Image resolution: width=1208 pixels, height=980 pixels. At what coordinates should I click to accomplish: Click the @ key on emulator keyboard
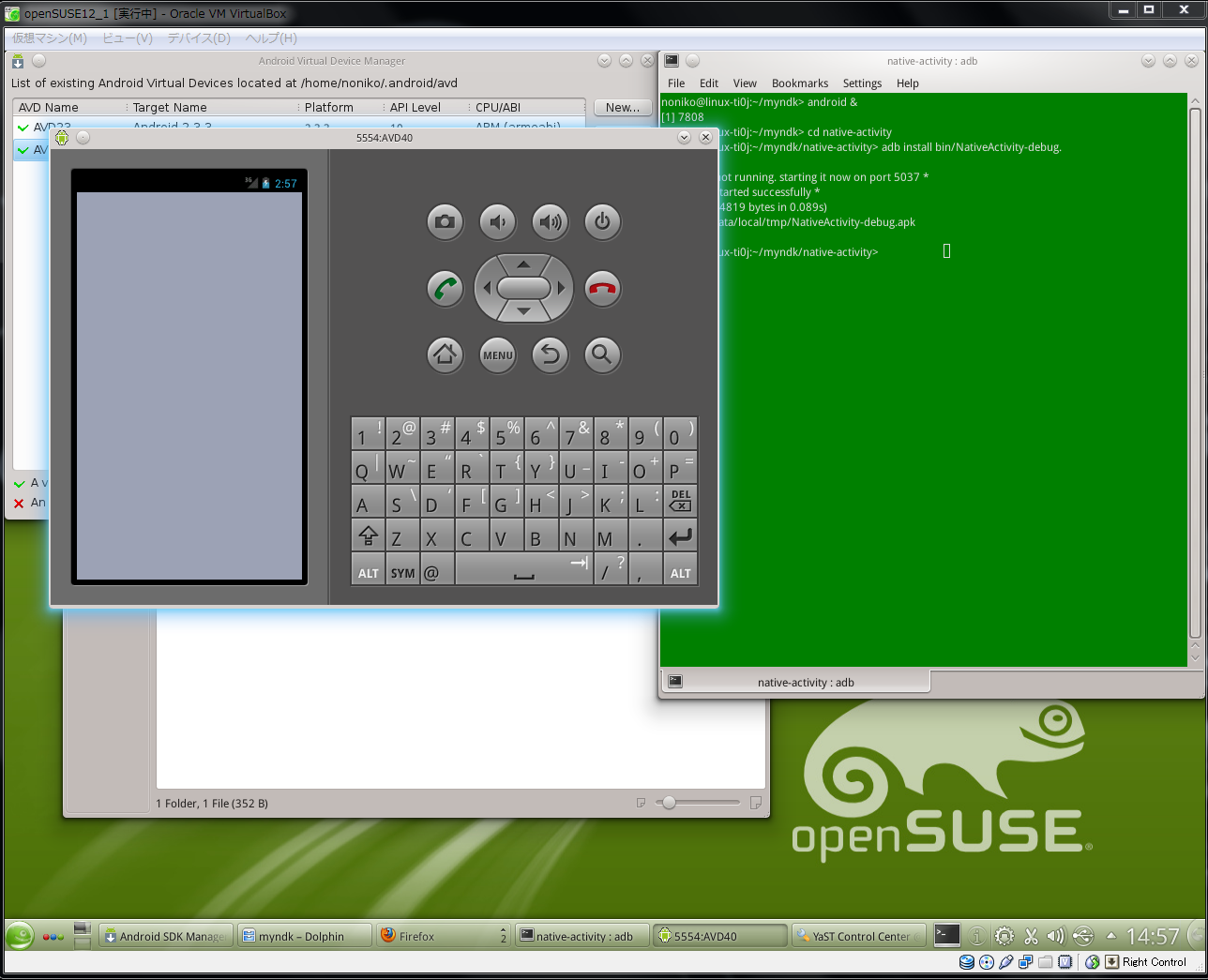437,570
